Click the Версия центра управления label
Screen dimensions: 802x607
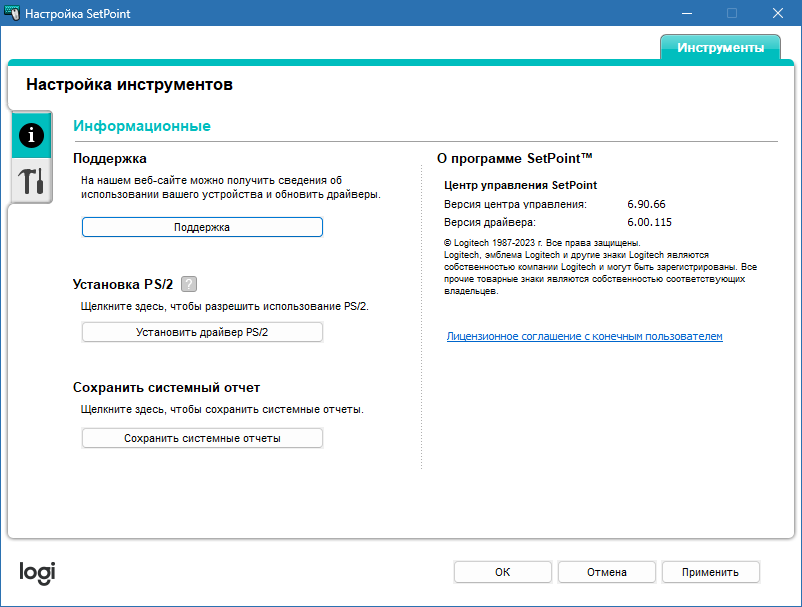click(515, 204)
